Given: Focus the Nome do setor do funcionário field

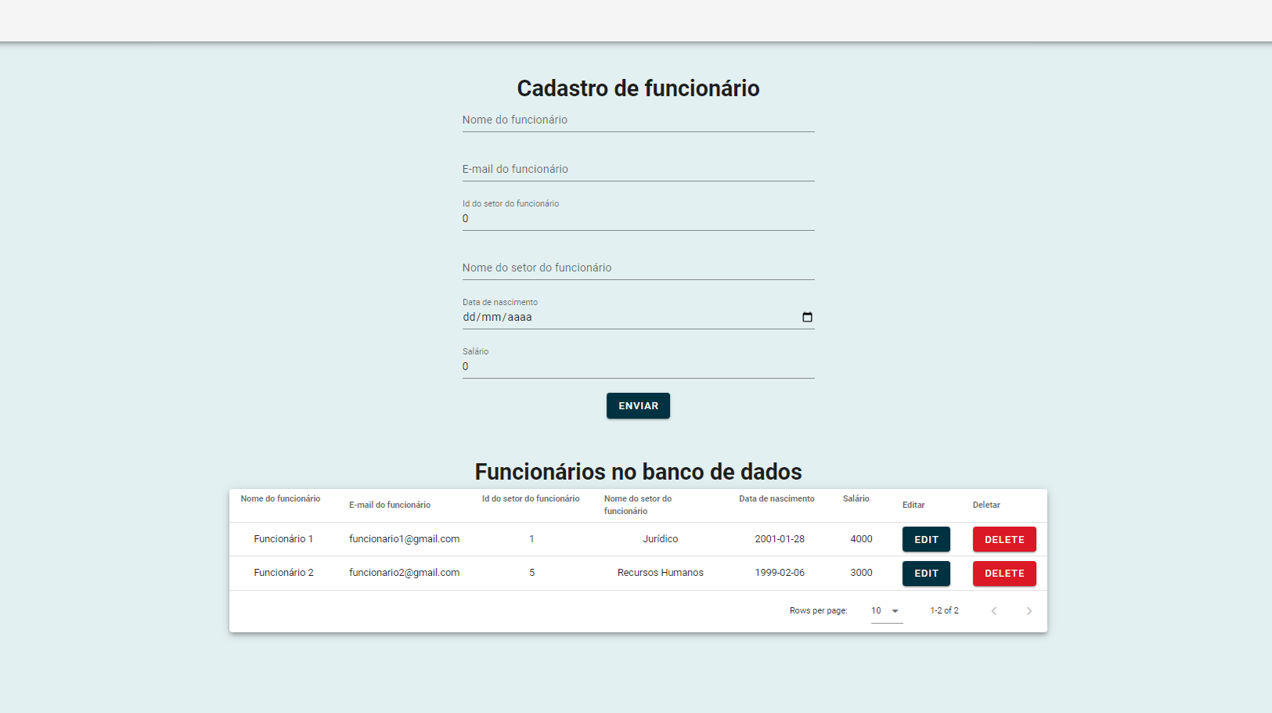Looking at the screenshot, I should click(638, 268).
